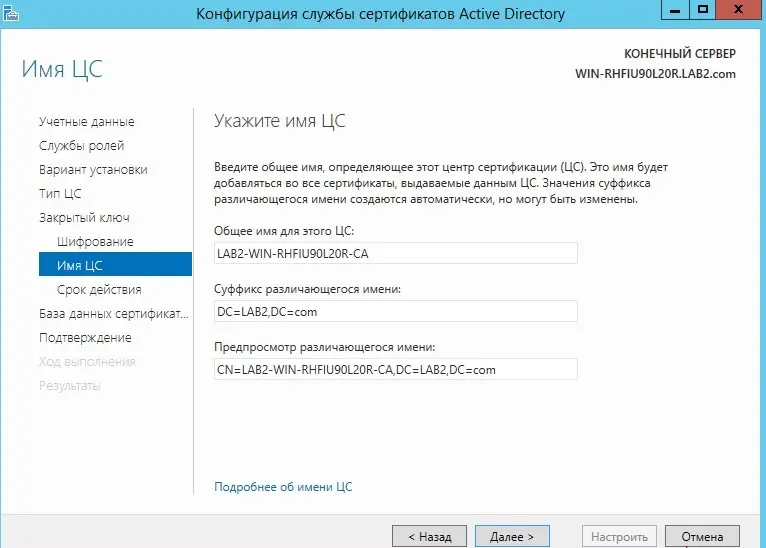Go to the Срок действия sub-step
This screenshot has height=548, width=766.
point(99,290)
